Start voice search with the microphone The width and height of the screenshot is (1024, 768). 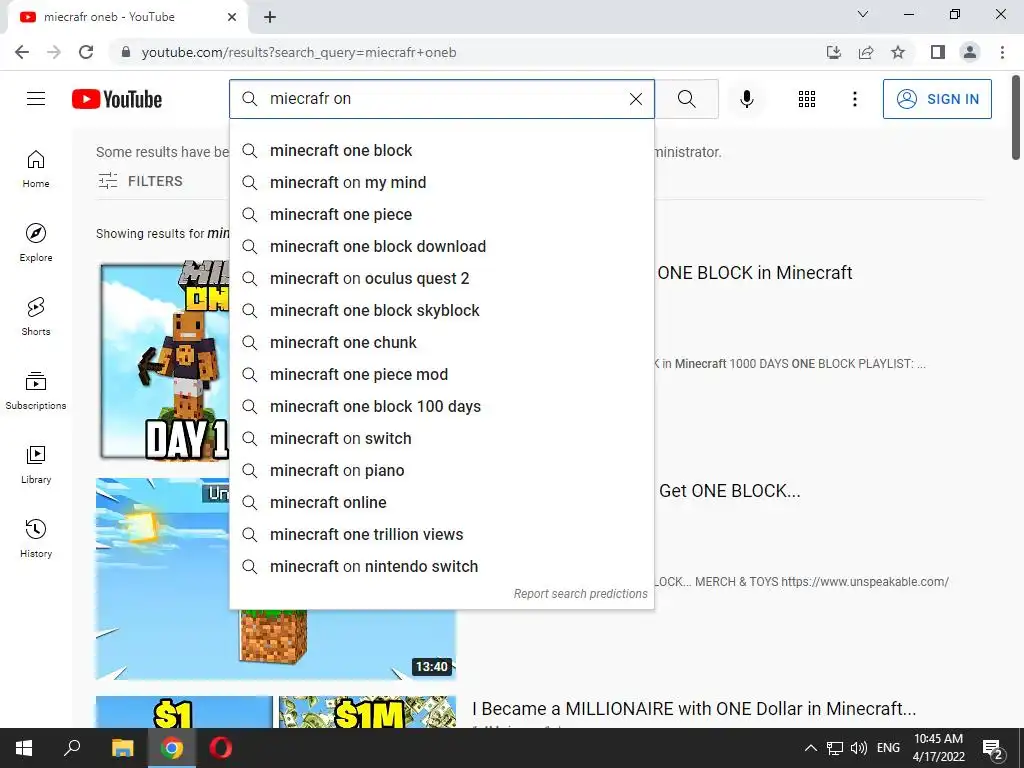(746, 99)
